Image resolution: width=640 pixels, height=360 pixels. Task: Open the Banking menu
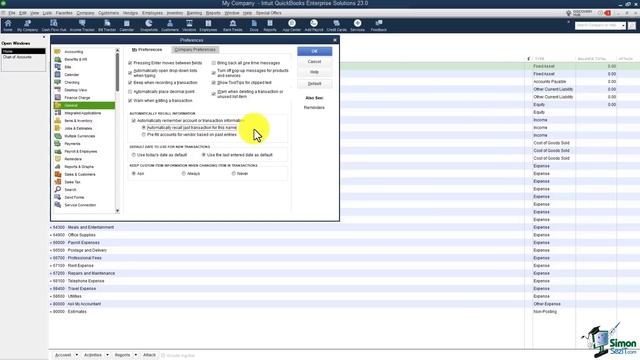click(x=194, y=13)
